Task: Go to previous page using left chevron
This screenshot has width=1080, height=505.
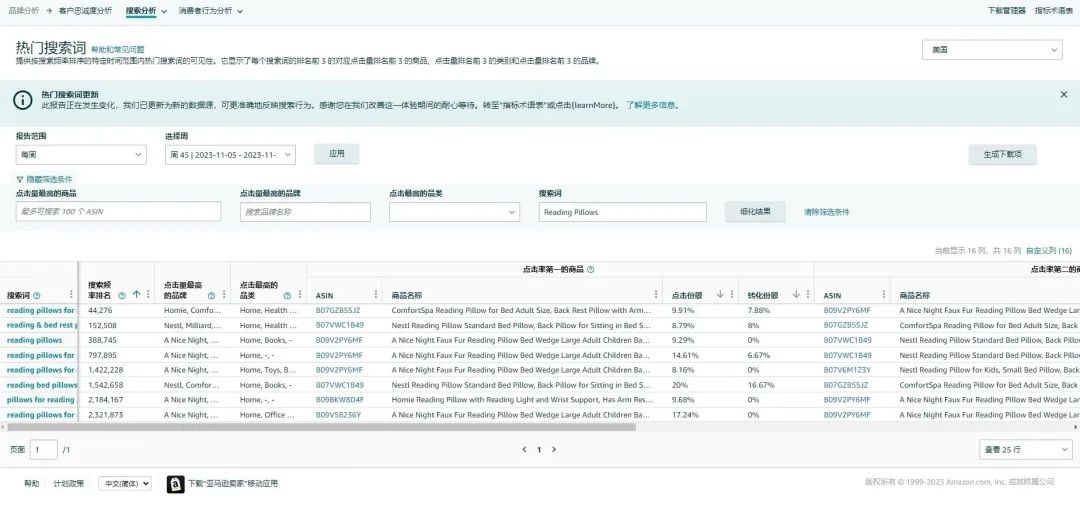Action: tap(524, 450)
